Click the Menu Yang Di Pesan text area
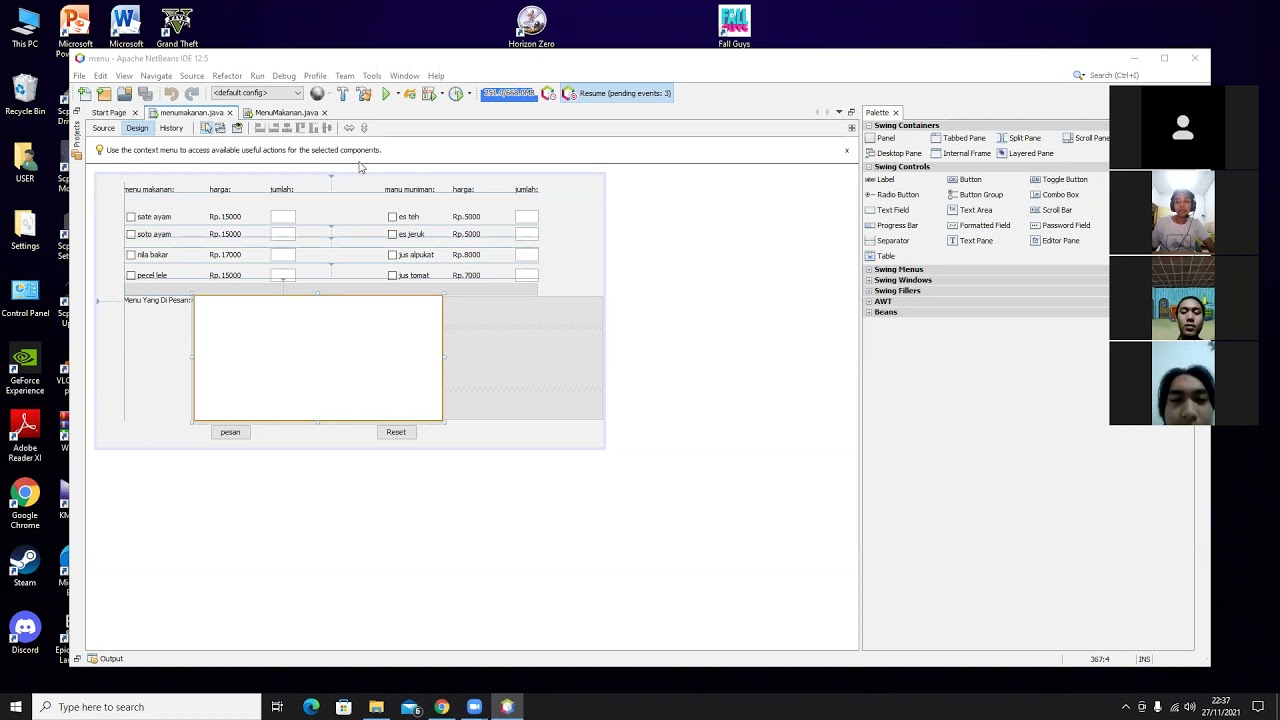Screen dimensions: 1280x720 tap(318, 358)
